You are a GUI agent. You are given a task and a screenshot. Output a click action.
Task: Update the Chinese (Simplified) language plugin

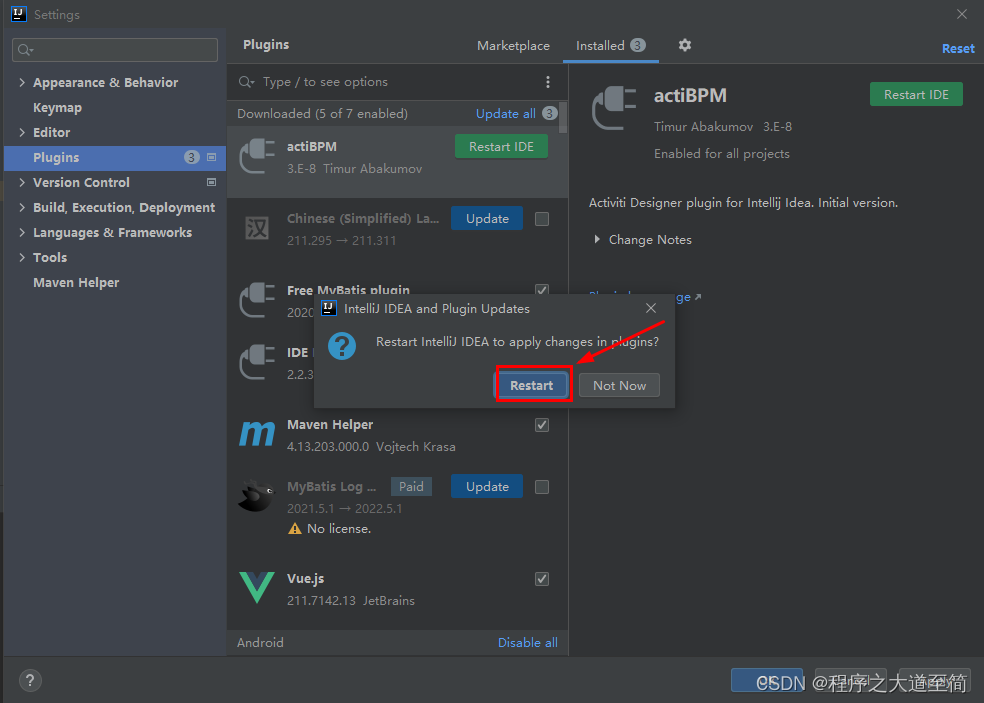pos(487,218)
